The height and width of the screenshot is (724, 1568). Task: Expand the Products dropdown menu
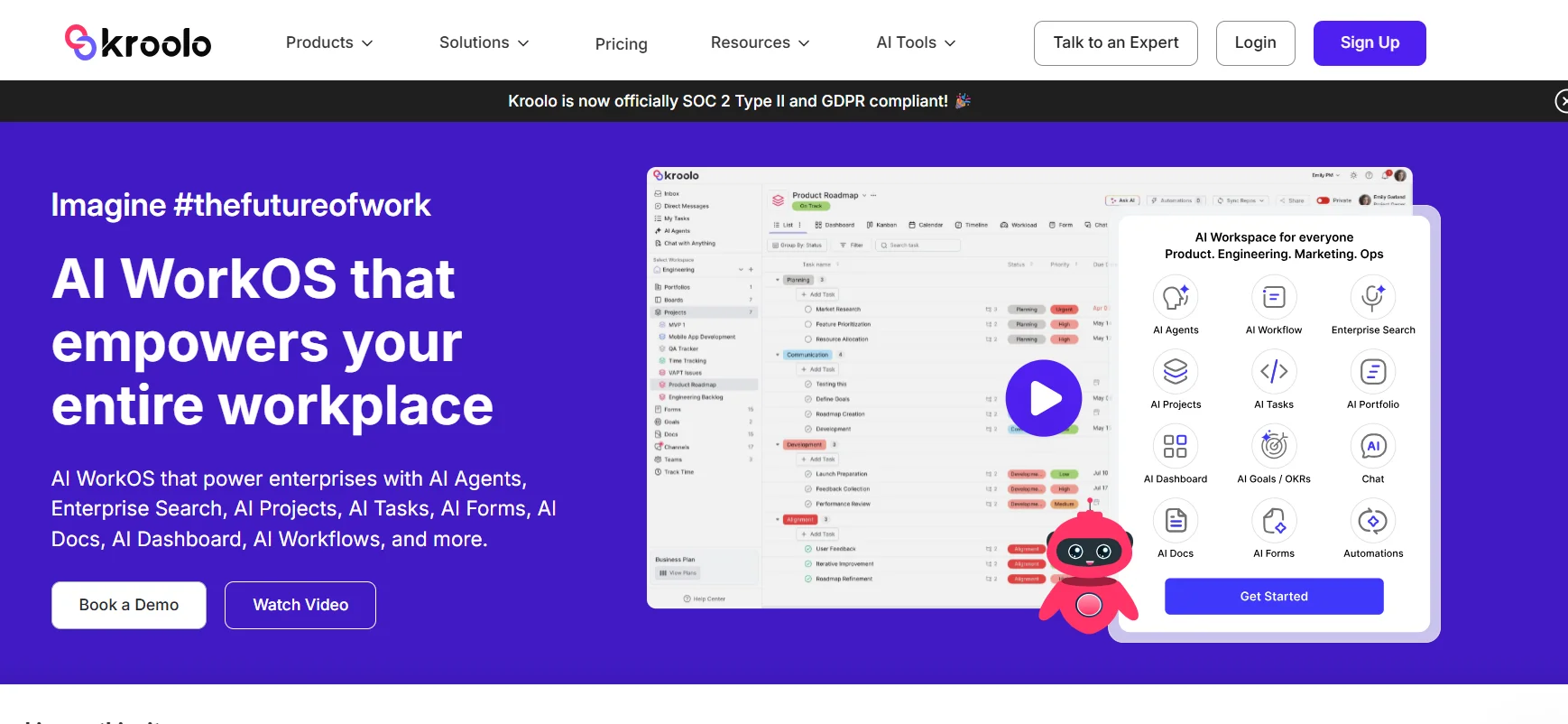329,42
